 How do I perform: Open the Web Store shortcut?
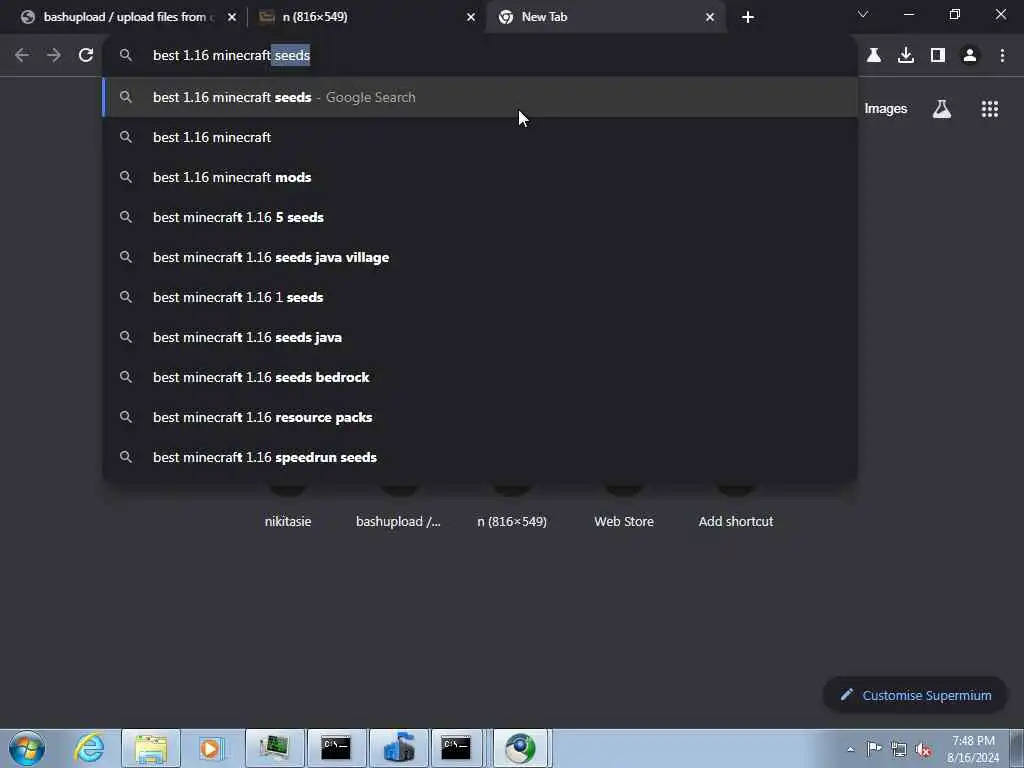(x=624, y=521)
